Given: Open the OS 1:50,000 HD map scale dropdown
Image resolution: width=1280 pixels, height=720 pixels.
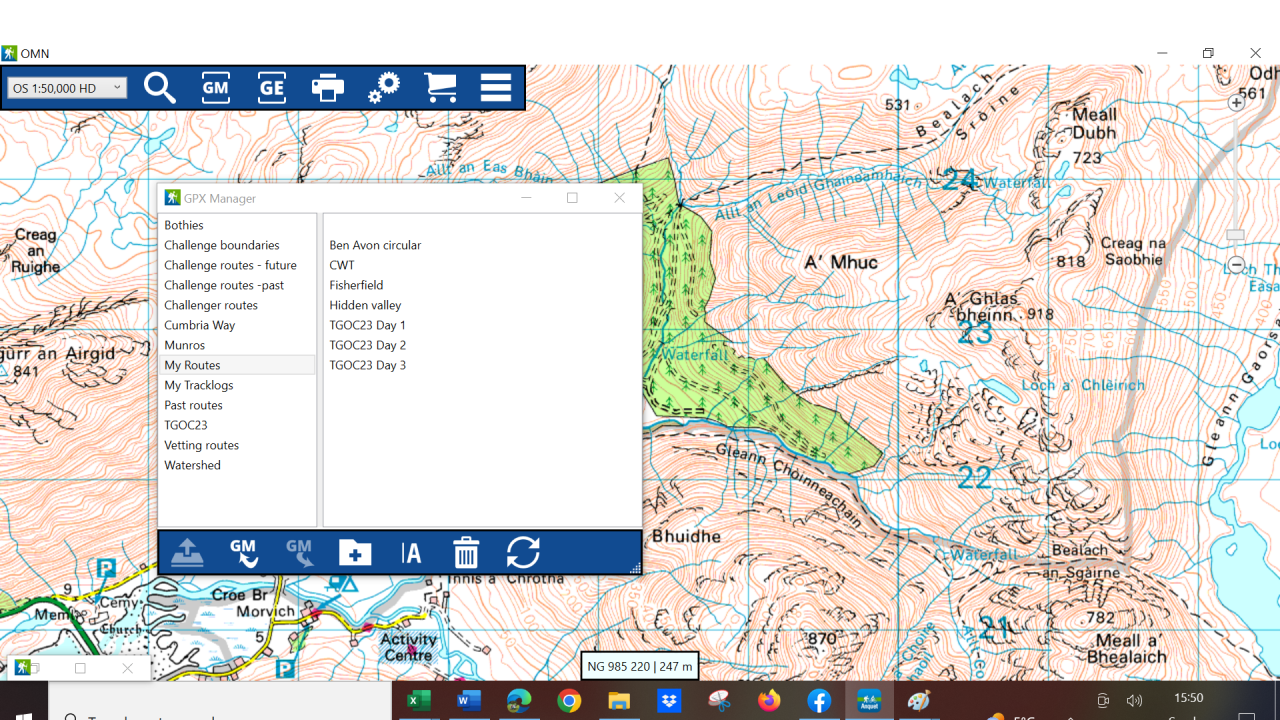Looking at the screenshot, I should [67, 88].
